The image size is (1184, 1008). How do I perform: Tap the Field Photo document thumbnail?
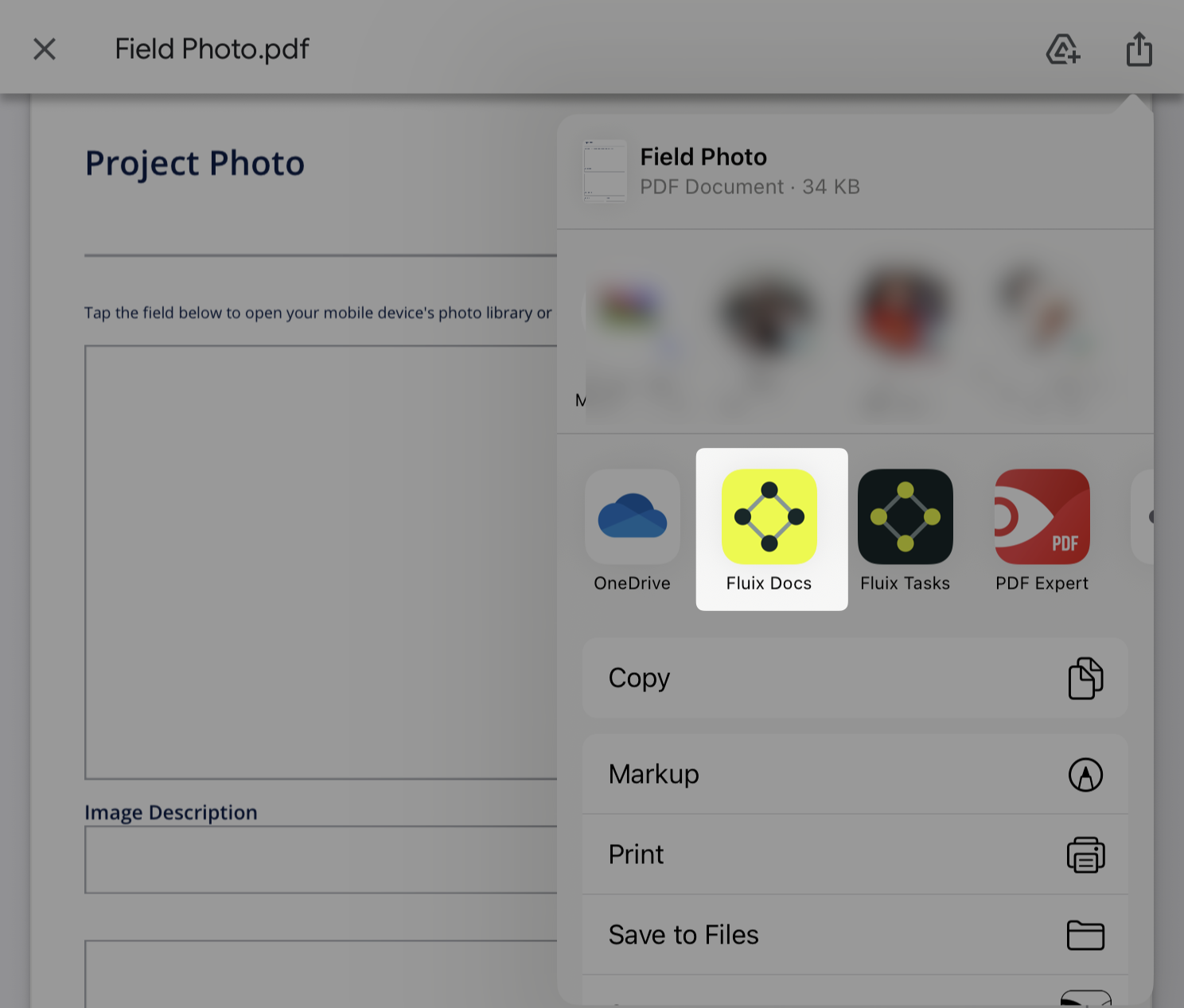coord(605,171)
